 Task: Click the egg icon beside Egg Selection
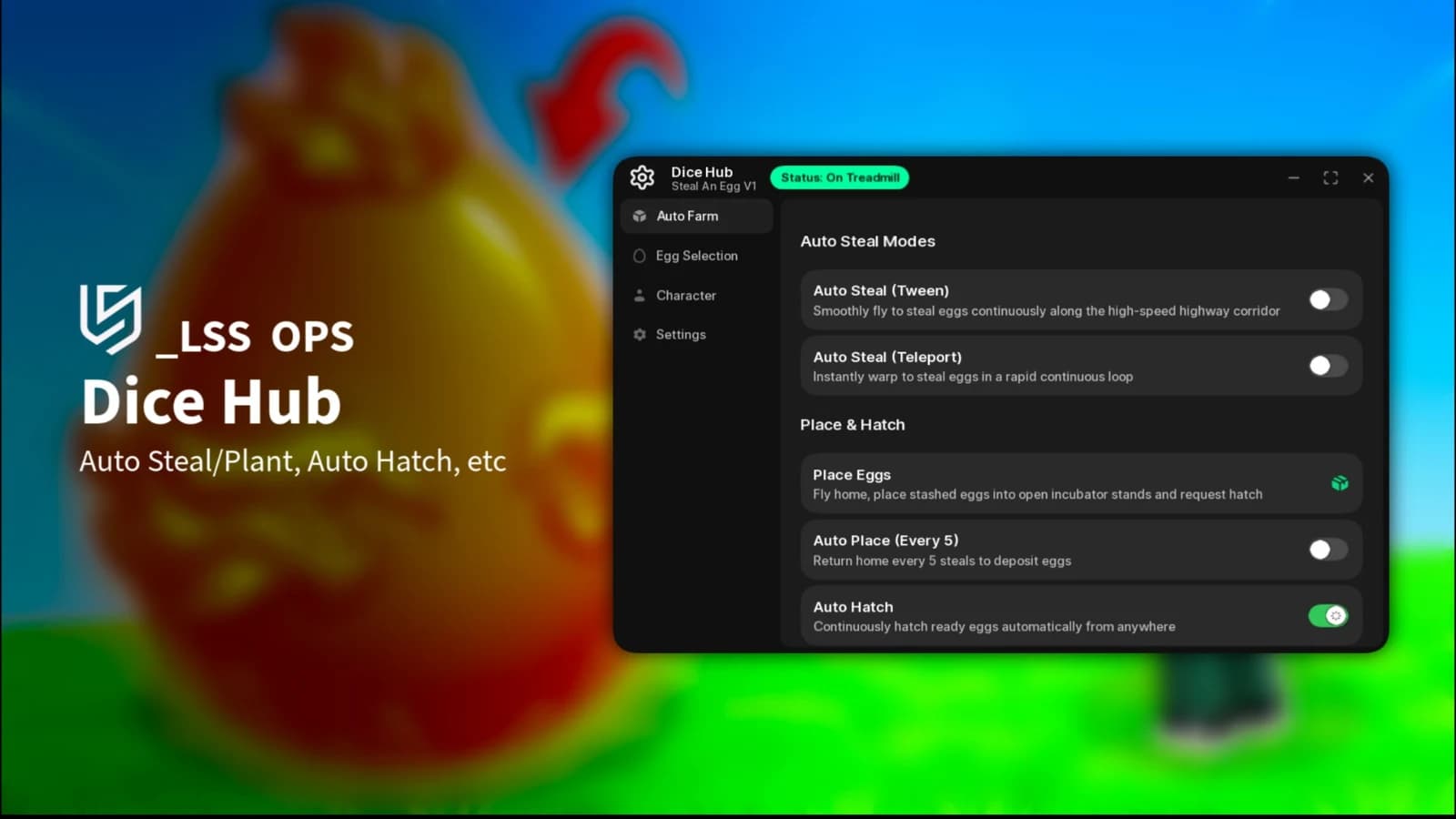tap(640, 256)
